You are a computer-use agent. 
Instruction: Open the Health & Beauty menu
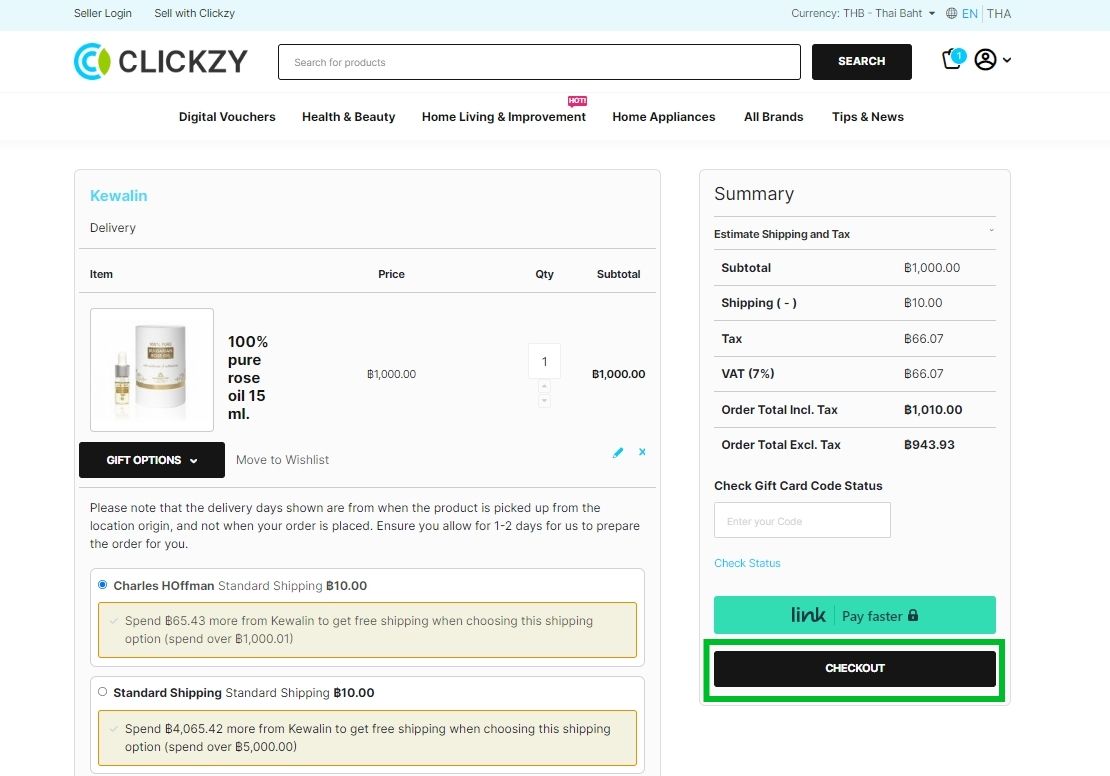tap(348, 117)
